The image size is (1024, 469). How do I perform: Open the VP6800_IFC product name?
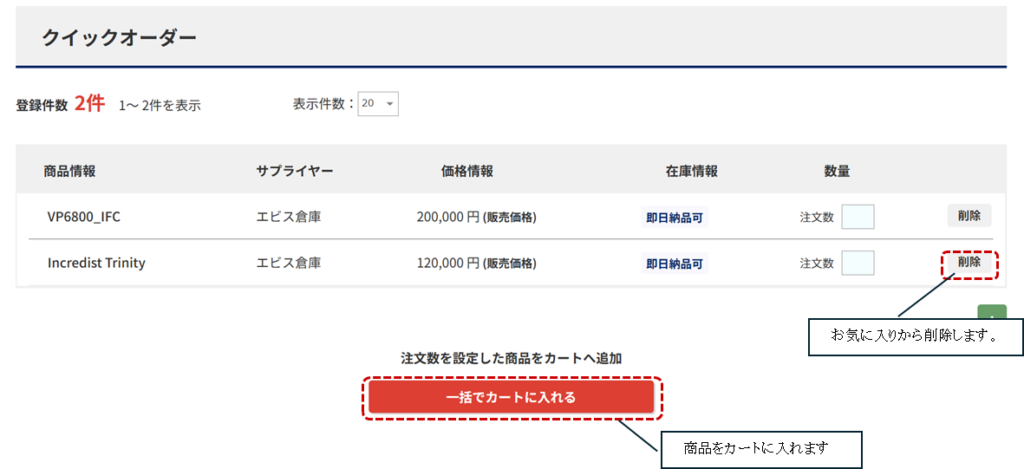pos(84,216)
